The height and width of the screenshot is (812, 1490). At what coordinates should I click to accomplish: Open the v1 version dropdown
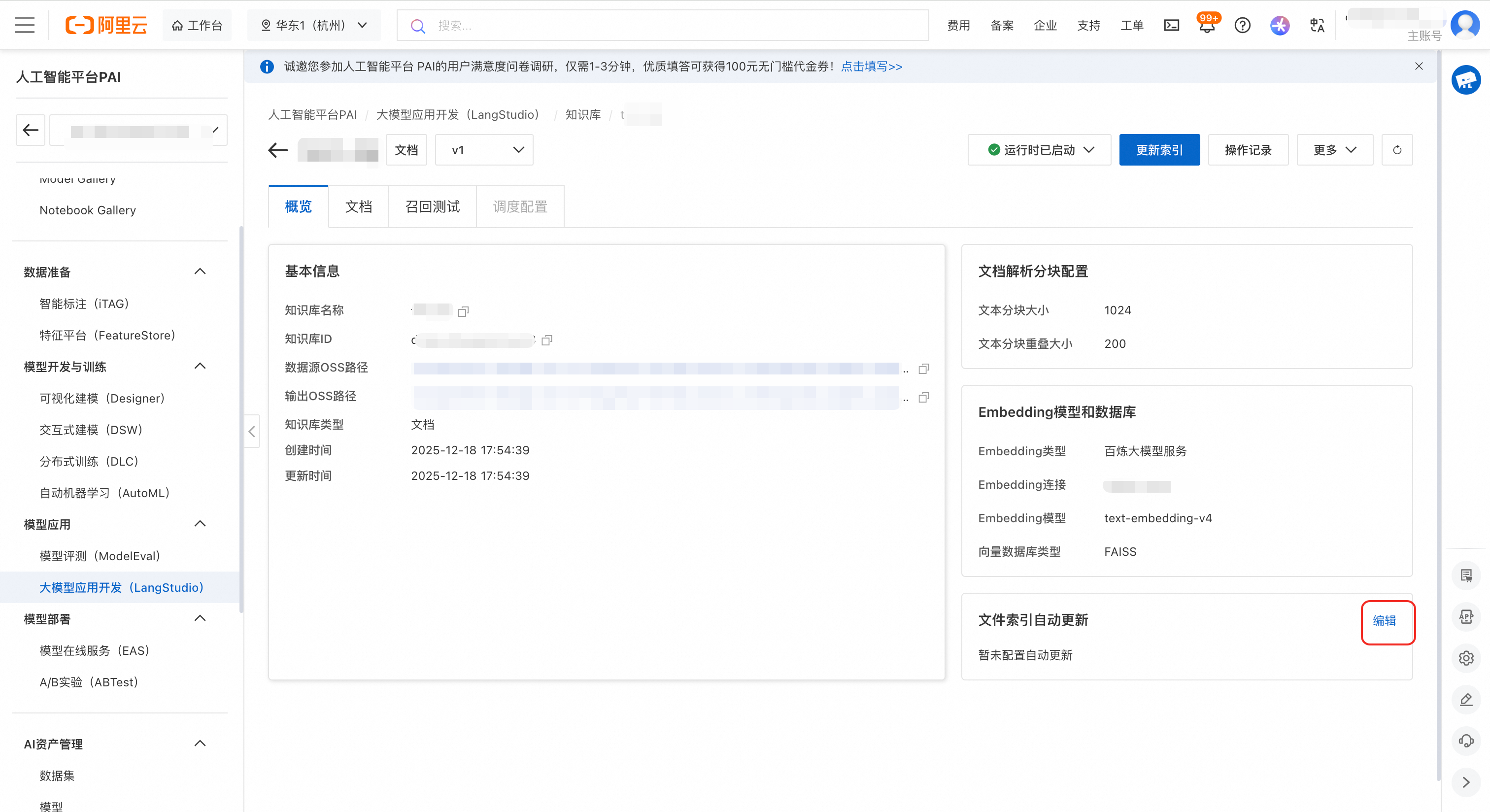(x=484, y=150)
